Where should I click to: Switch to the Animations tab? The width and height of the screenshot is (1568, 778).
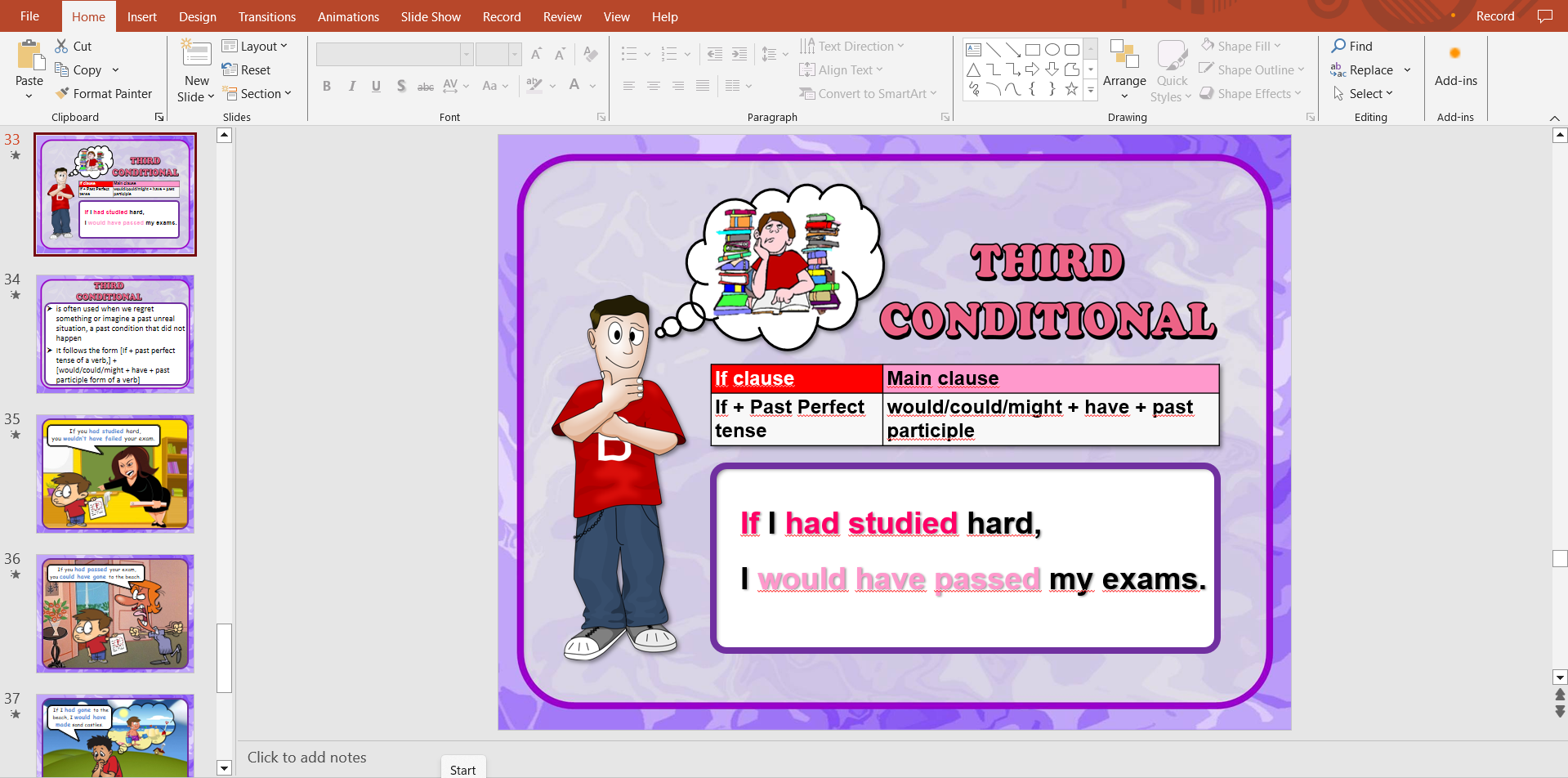(348, 16)
